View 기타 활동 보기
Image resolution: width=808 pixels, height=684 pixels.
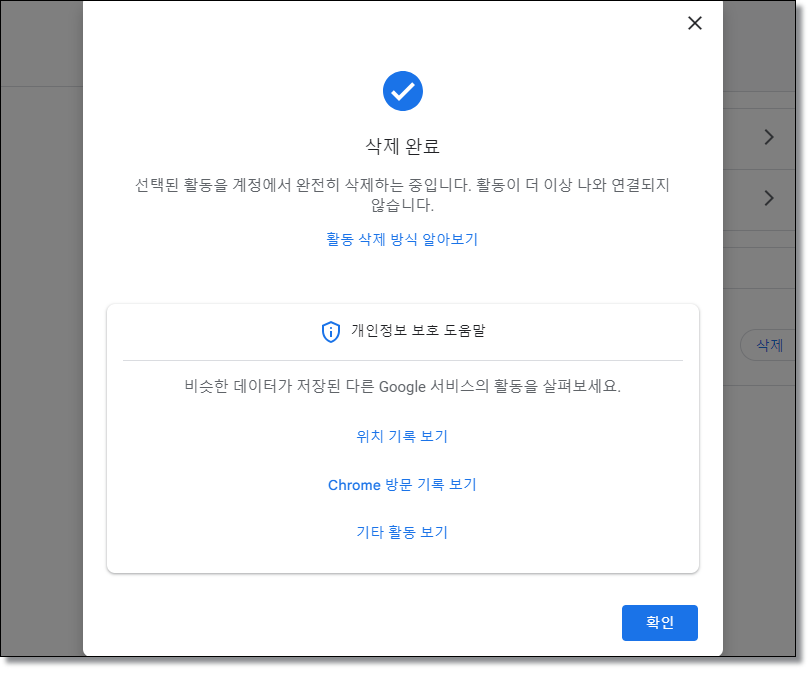(402, 532)
